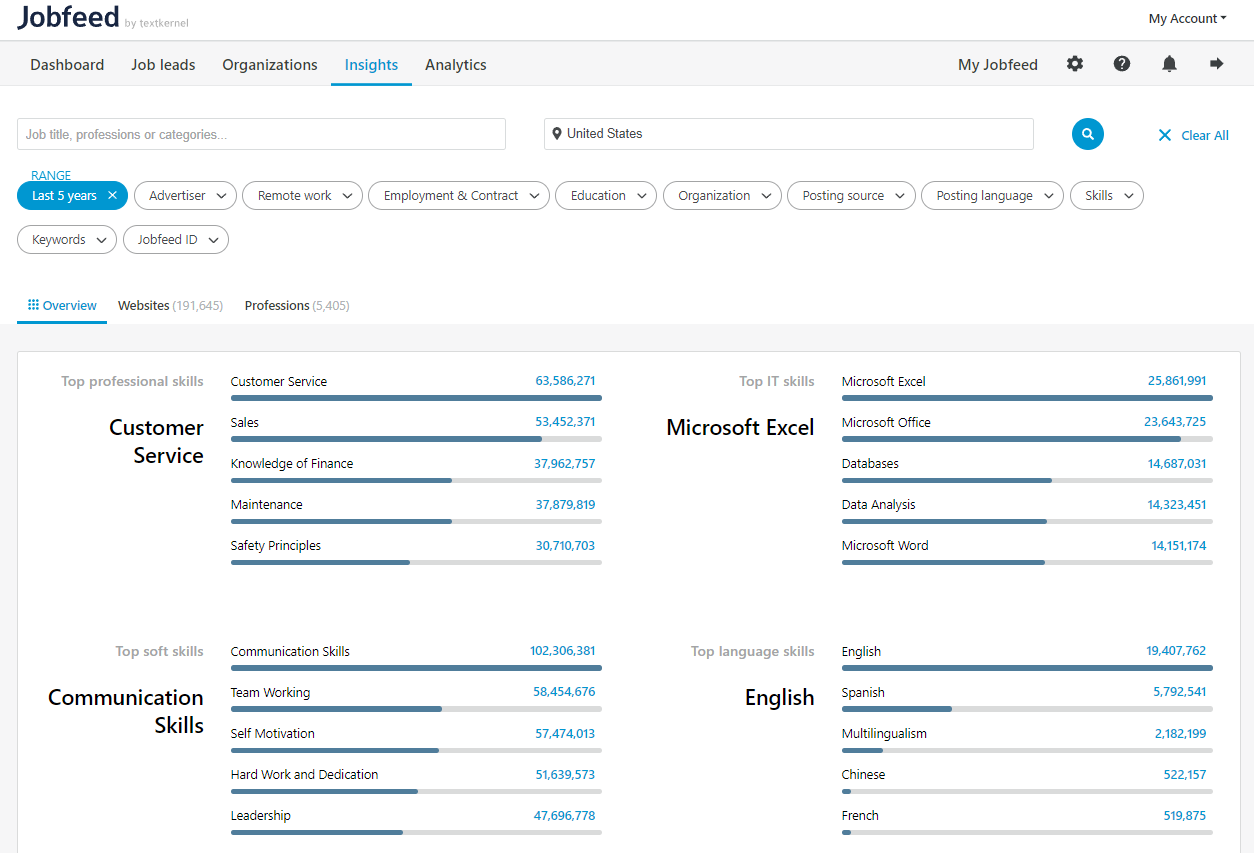Click the sign-out arrow icon
Image resolution: width=1254 pixels, height=853 pixels.
(1216, 63)
